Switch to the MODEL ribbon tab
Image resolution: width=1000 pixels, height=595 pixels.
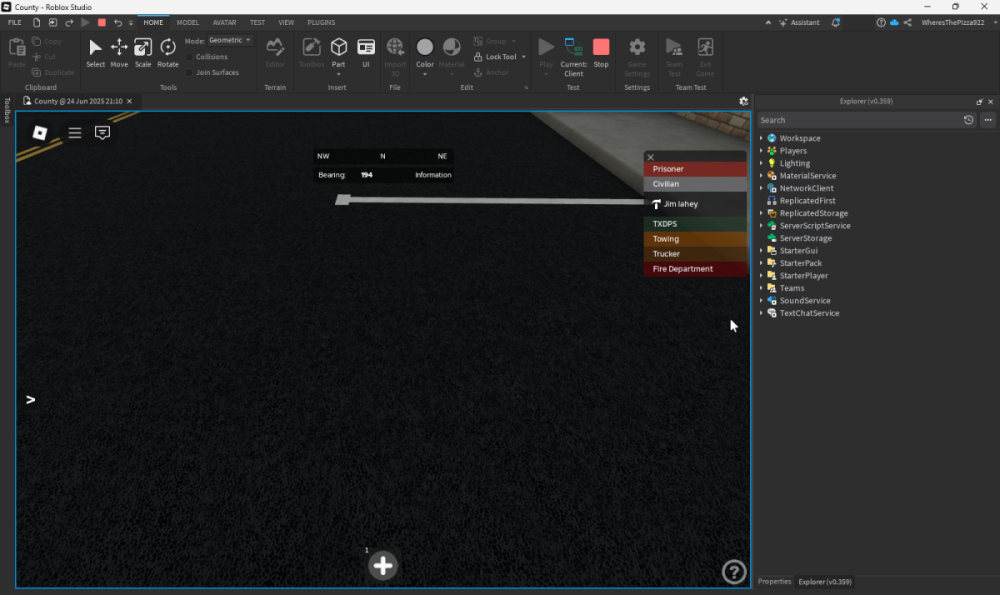pos(188,22)
